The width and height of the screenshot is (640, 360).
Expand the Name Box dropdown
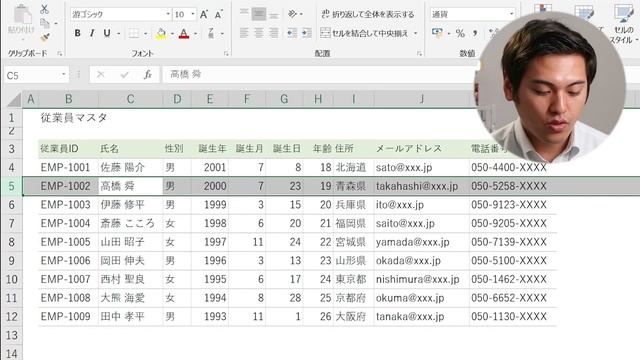64,75
